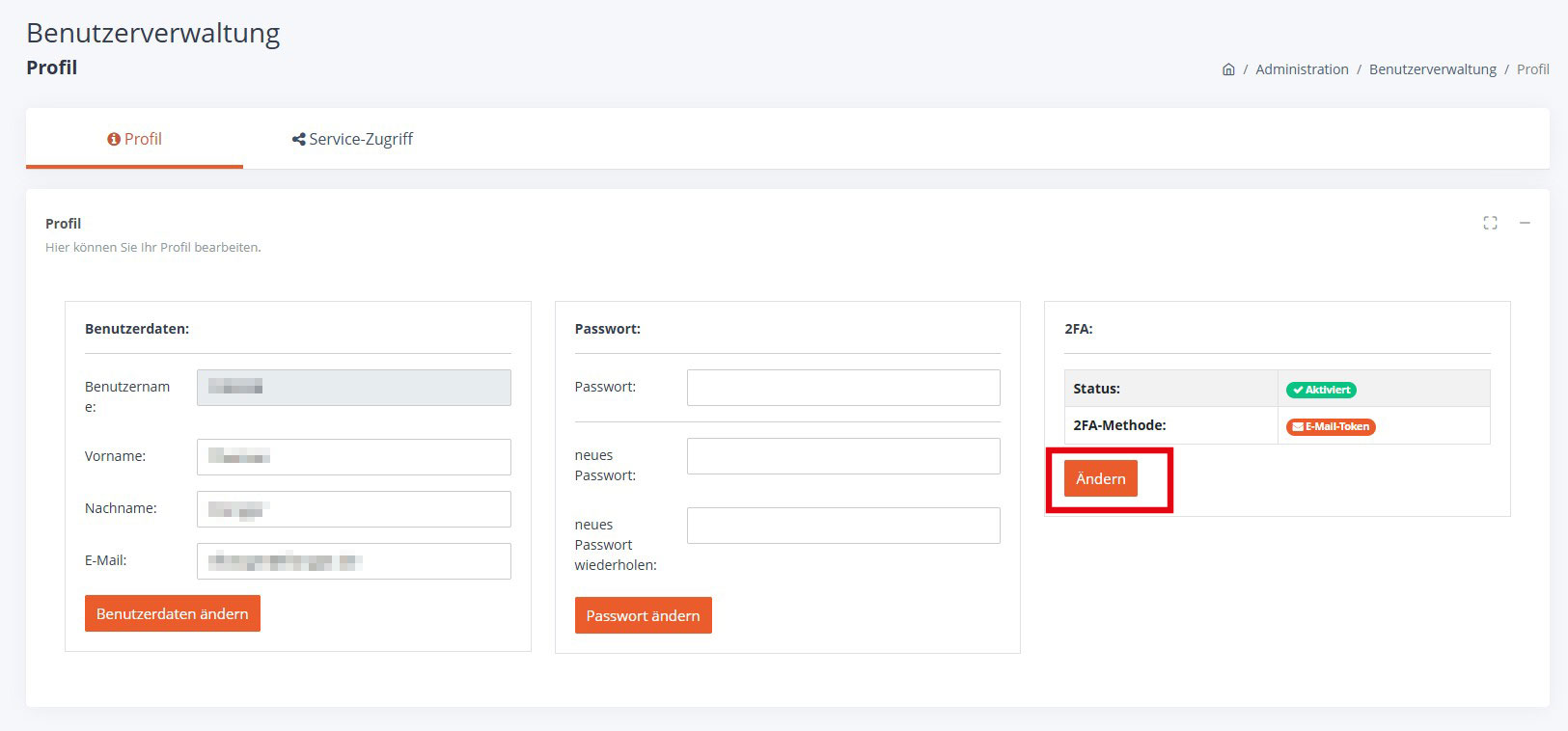Collapse the Profil panel with minus icon
The image size is (1568, 731).
point(1525,224)
